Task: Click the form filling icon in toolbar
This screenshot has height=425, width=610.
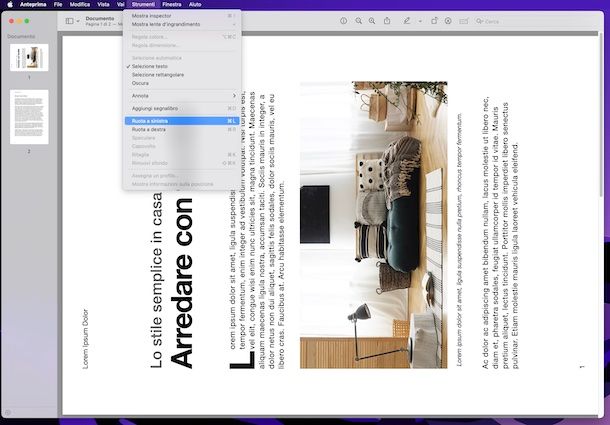Action: [x=463, y=21]
